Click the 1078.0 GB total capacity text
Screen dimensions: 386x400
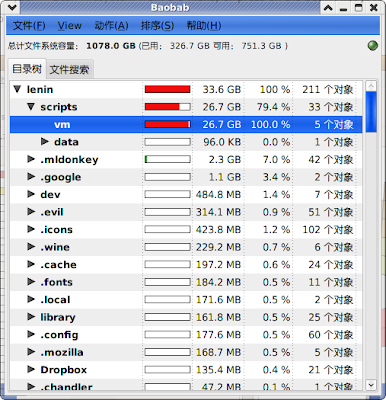111,46
